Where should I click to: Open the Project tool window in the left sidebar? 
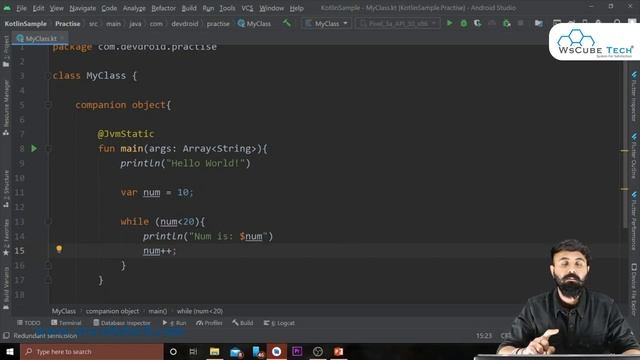tap(6, 51)
